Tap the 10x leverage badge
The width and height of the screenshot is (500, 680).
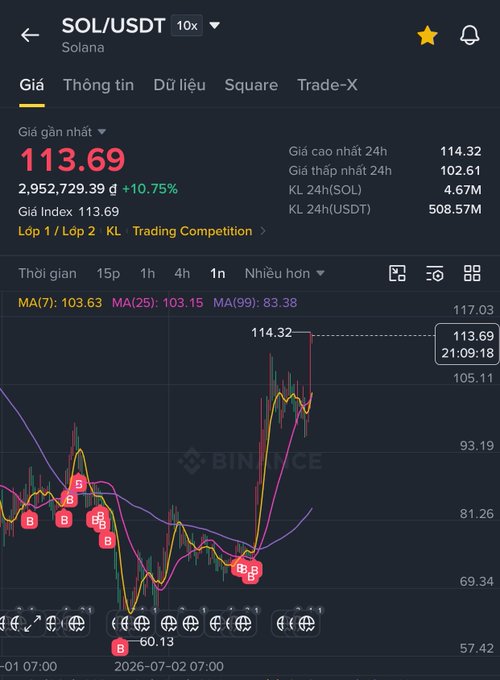[x=187, y=26]
